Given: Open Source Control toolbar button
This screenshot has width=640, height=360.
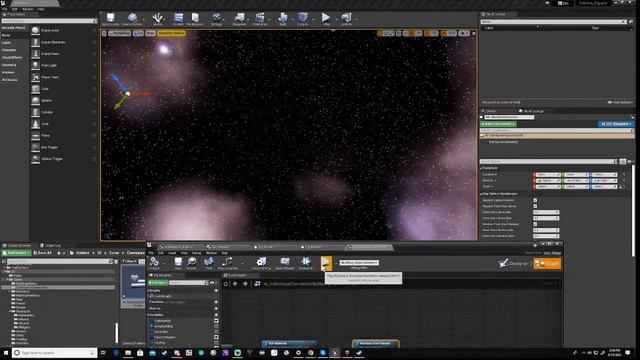Looking at the screenshot, I should pyautogui.click(x=132, y=19).
